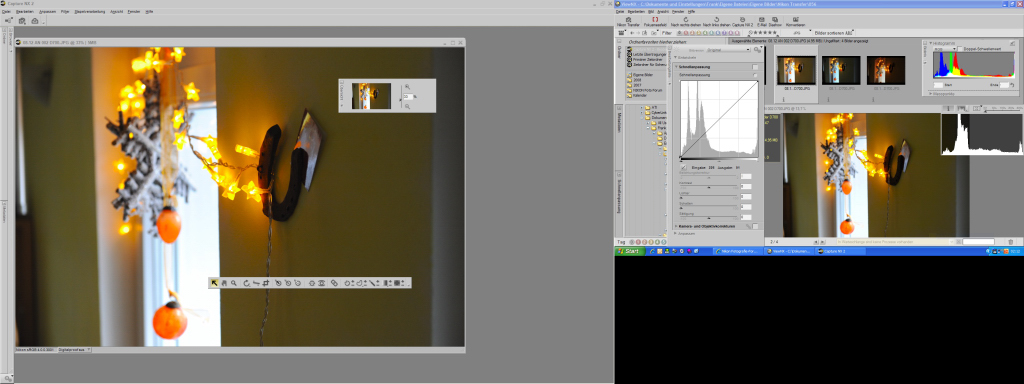Click the curve pencil icon beside Eingabe
Screen dimensions: 1024x384
coord(683,167)
